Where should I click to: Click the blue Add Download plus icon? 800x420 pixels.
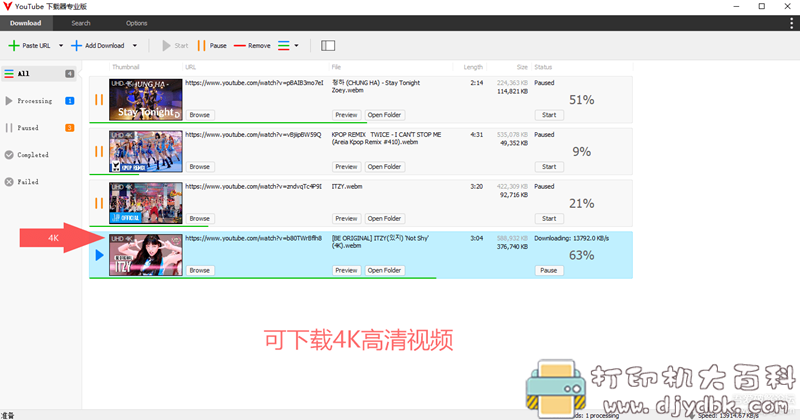[x=76, y=45]
